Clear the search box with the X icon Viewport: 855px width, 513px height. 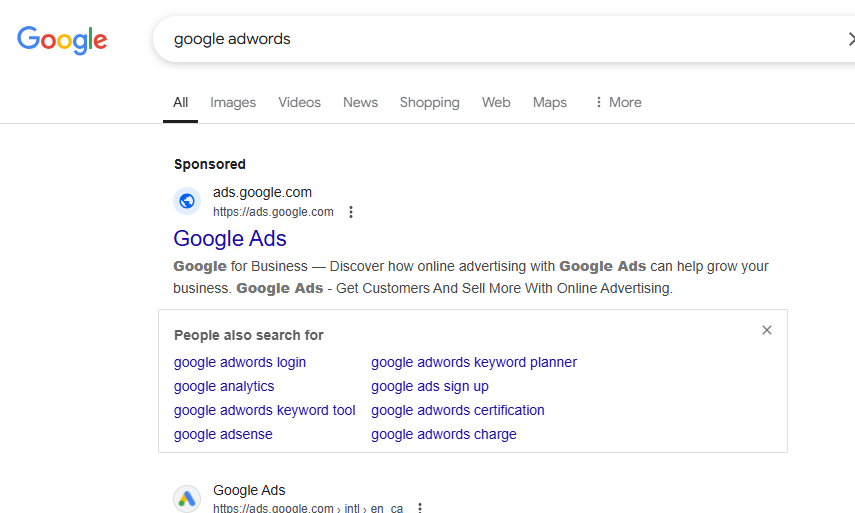click(x=852, y=39)
